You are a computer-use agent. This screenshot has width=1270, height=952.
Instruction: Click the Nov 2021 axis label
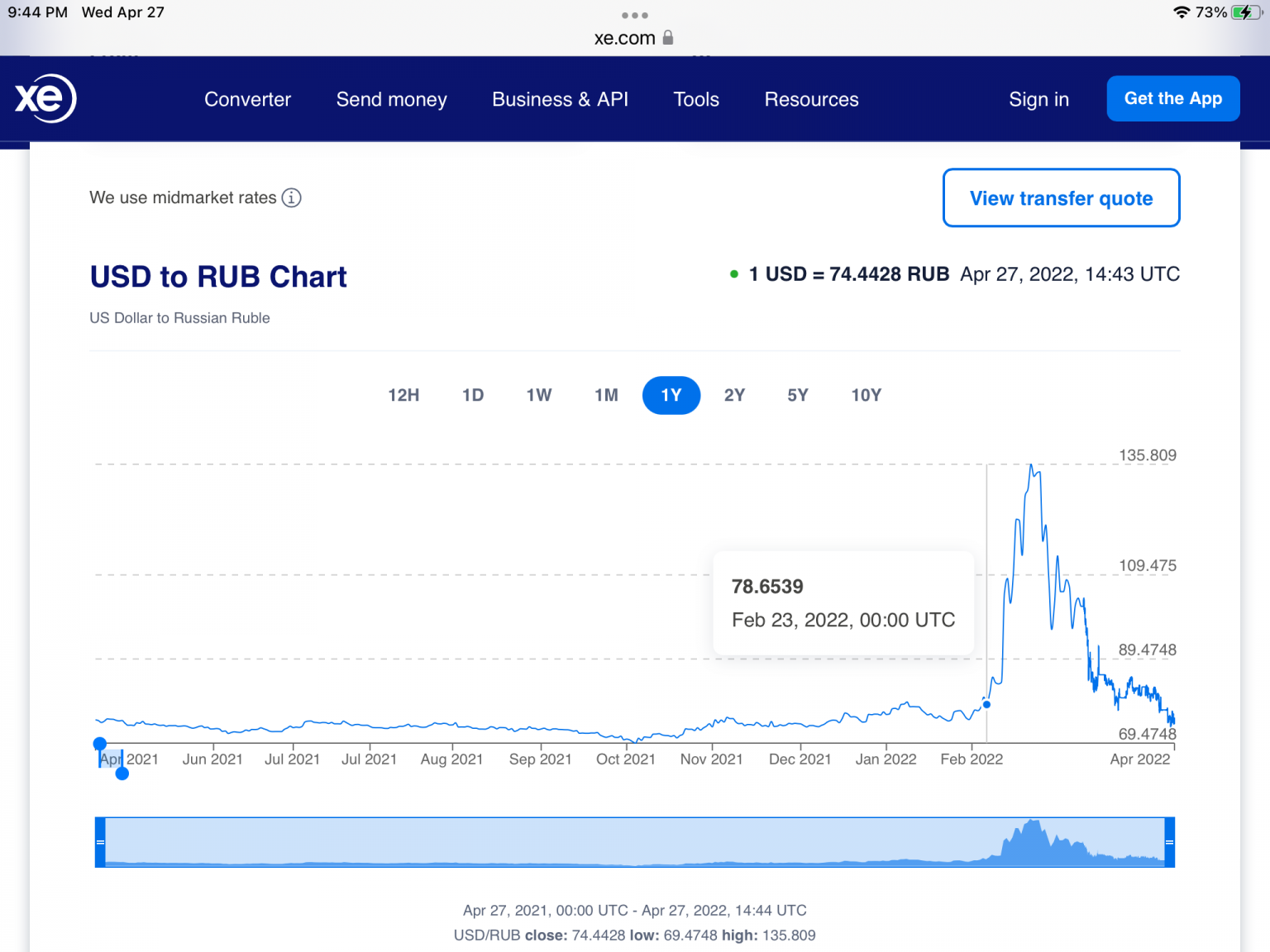point(712,759)
